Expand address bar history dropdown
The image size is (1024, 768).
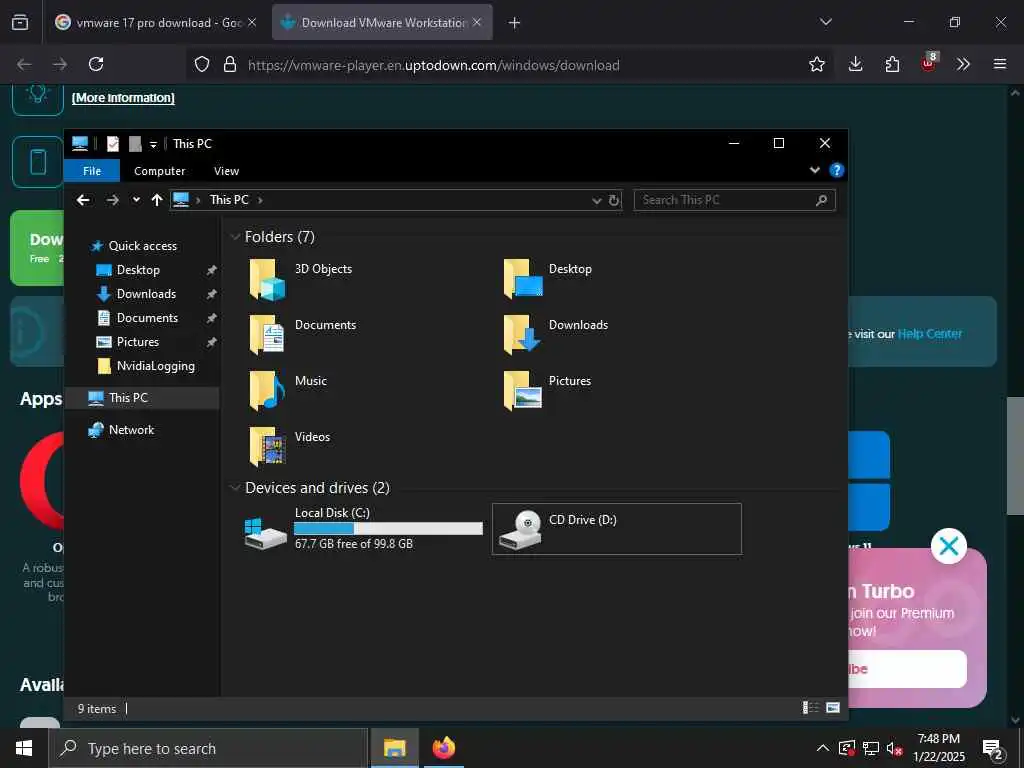(596, 200)
